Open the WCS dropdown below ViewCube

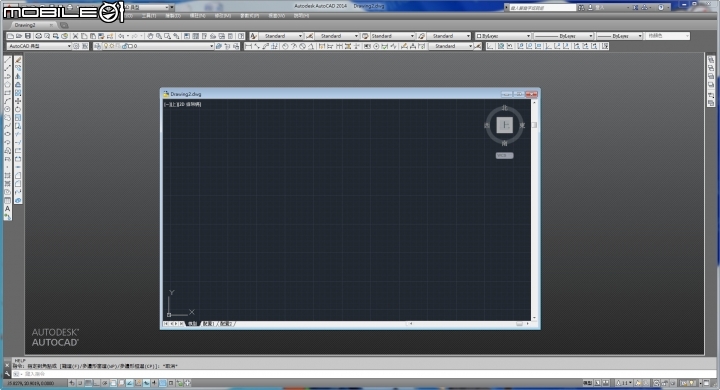tap(504, 156)
